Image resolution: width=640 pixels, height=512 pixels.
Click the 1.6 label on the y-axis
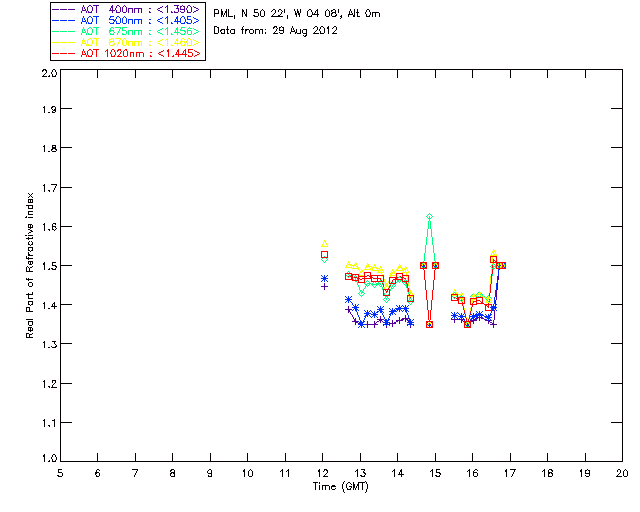click(x=49, y=227)
